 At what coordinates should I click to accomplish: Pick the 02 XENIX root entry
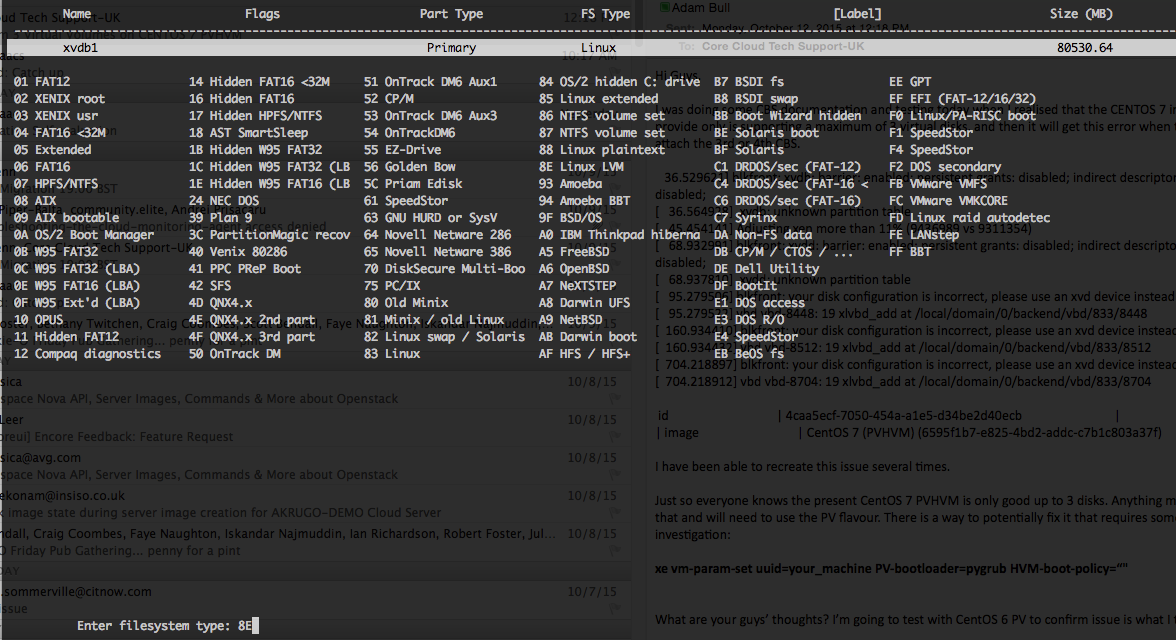(59, 99)
